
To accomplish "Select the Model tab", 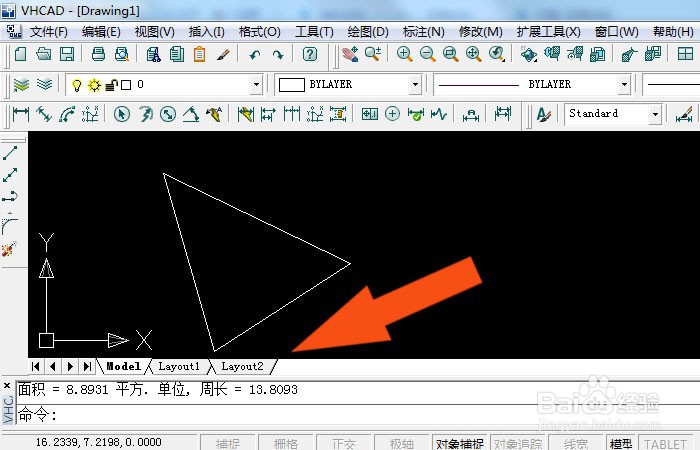I will (123, 367).
